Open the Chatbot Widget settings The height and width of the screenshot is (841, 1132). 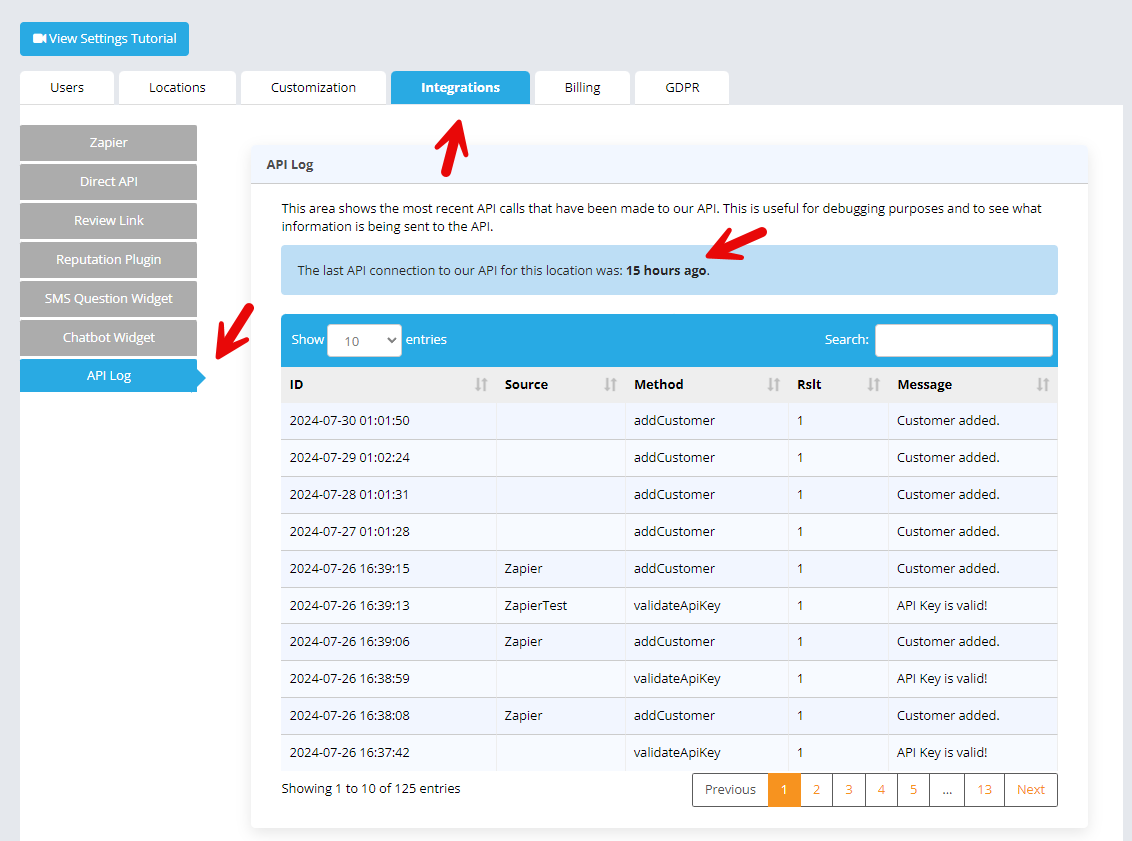(x=108, y=338)
